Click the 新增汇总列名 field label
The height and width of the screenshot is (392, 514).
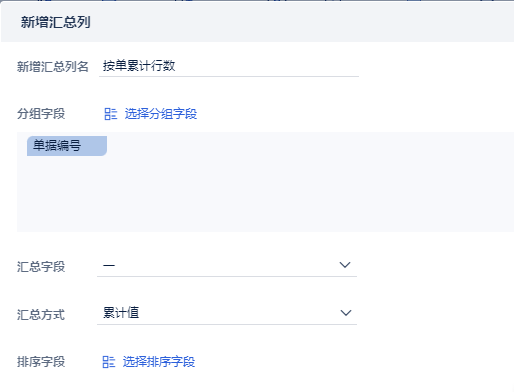coord(53,67)
